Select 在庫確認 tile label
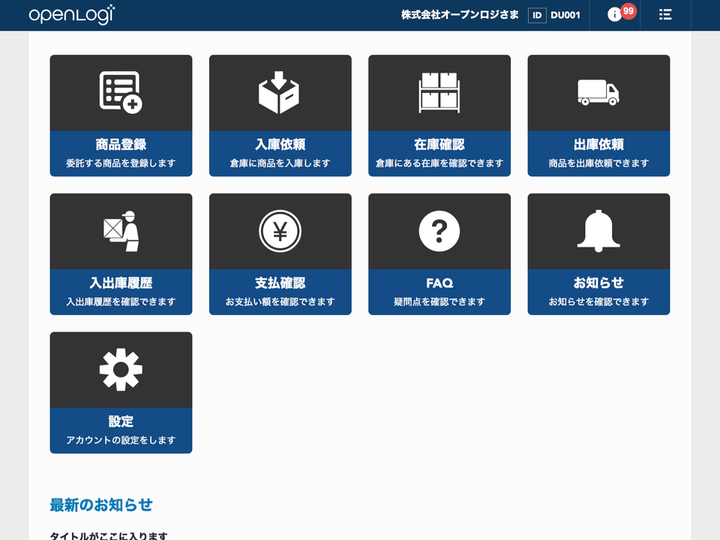Viewport: 720px width, 540px height. coord(439,145)
